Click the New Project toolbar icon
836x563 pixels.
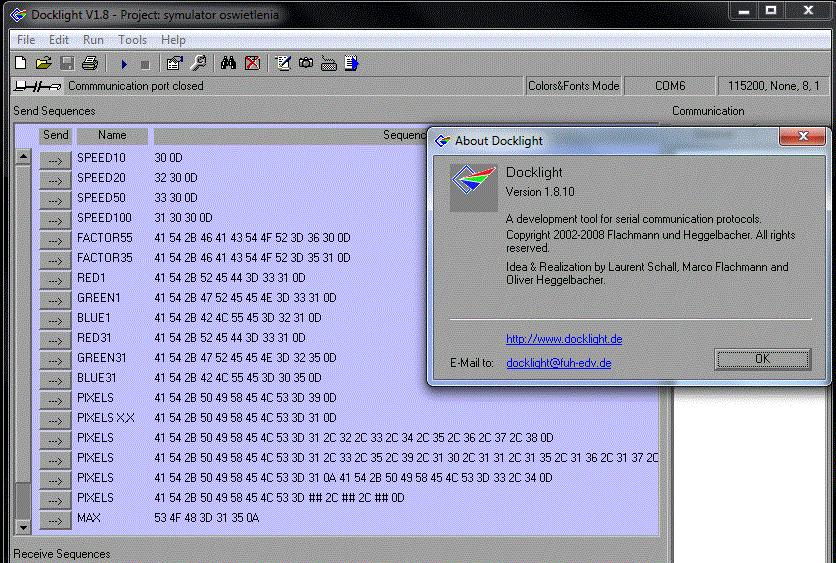20,63
